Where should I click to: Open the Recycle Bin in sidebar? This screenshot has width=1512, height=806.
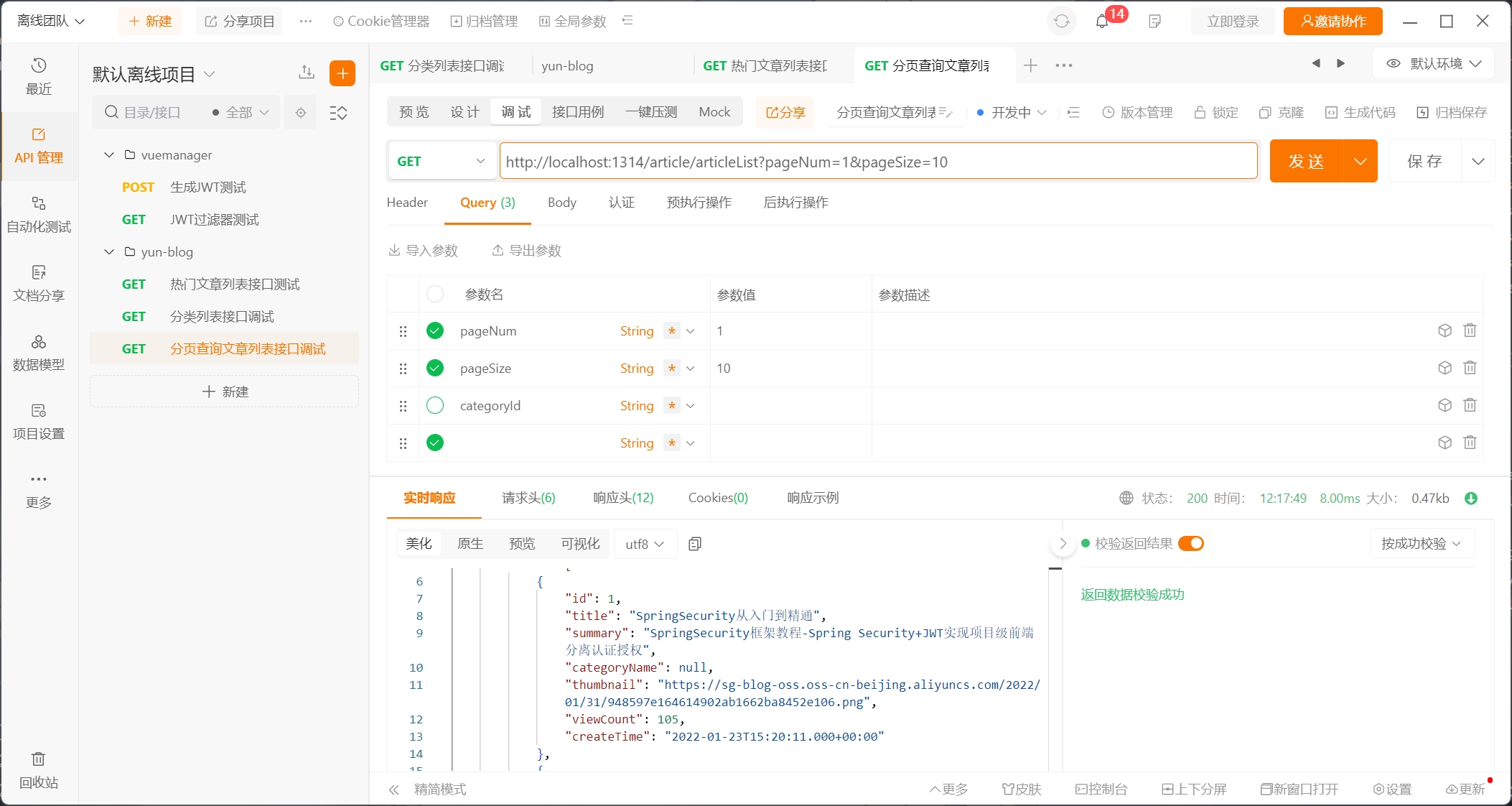click(x=39, y=769)
